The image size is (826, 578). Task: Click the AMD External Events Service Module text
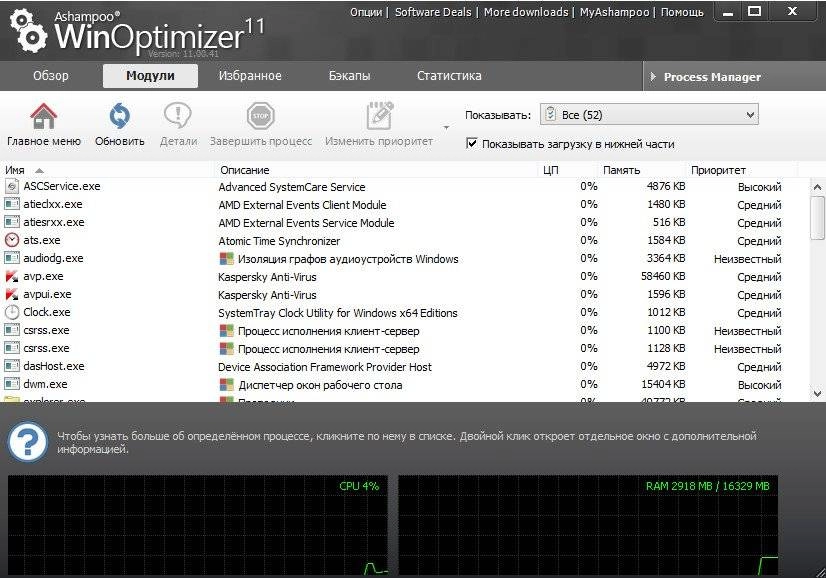click(307, 223)
